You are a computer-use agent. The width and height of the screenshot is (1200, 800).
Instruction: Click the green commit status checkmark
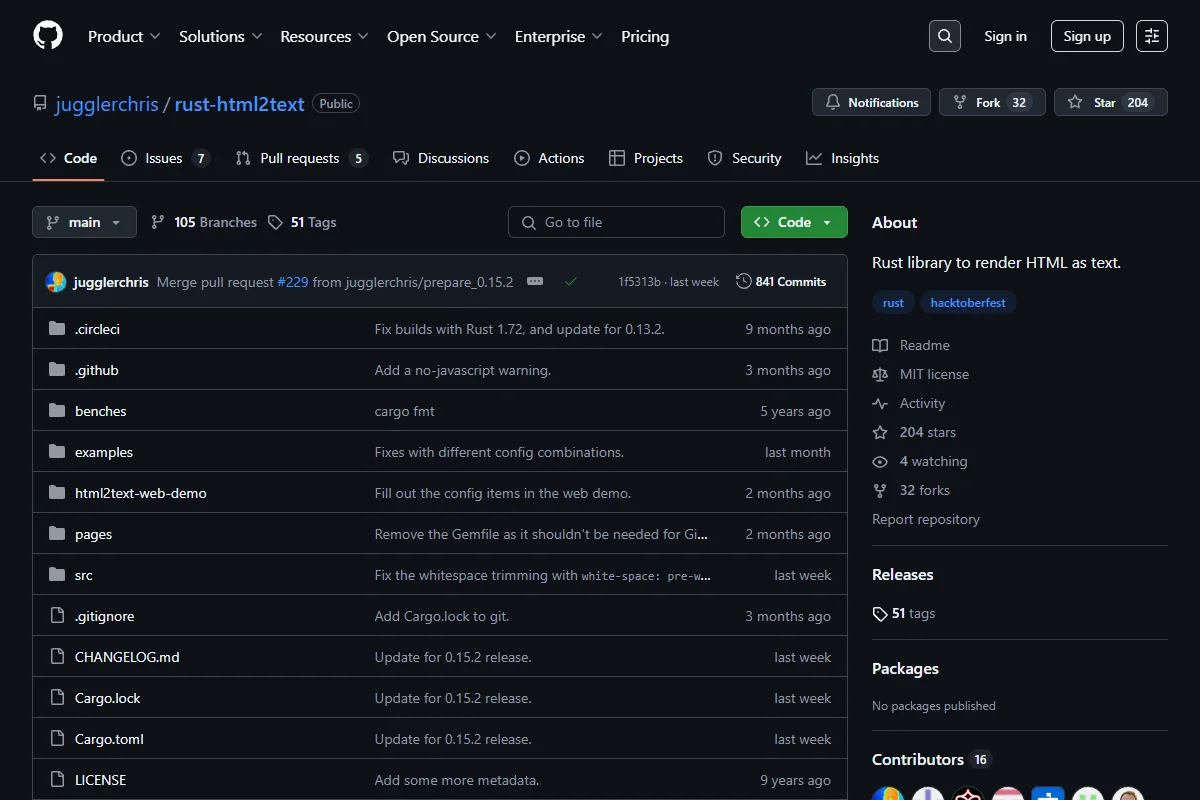570,282
